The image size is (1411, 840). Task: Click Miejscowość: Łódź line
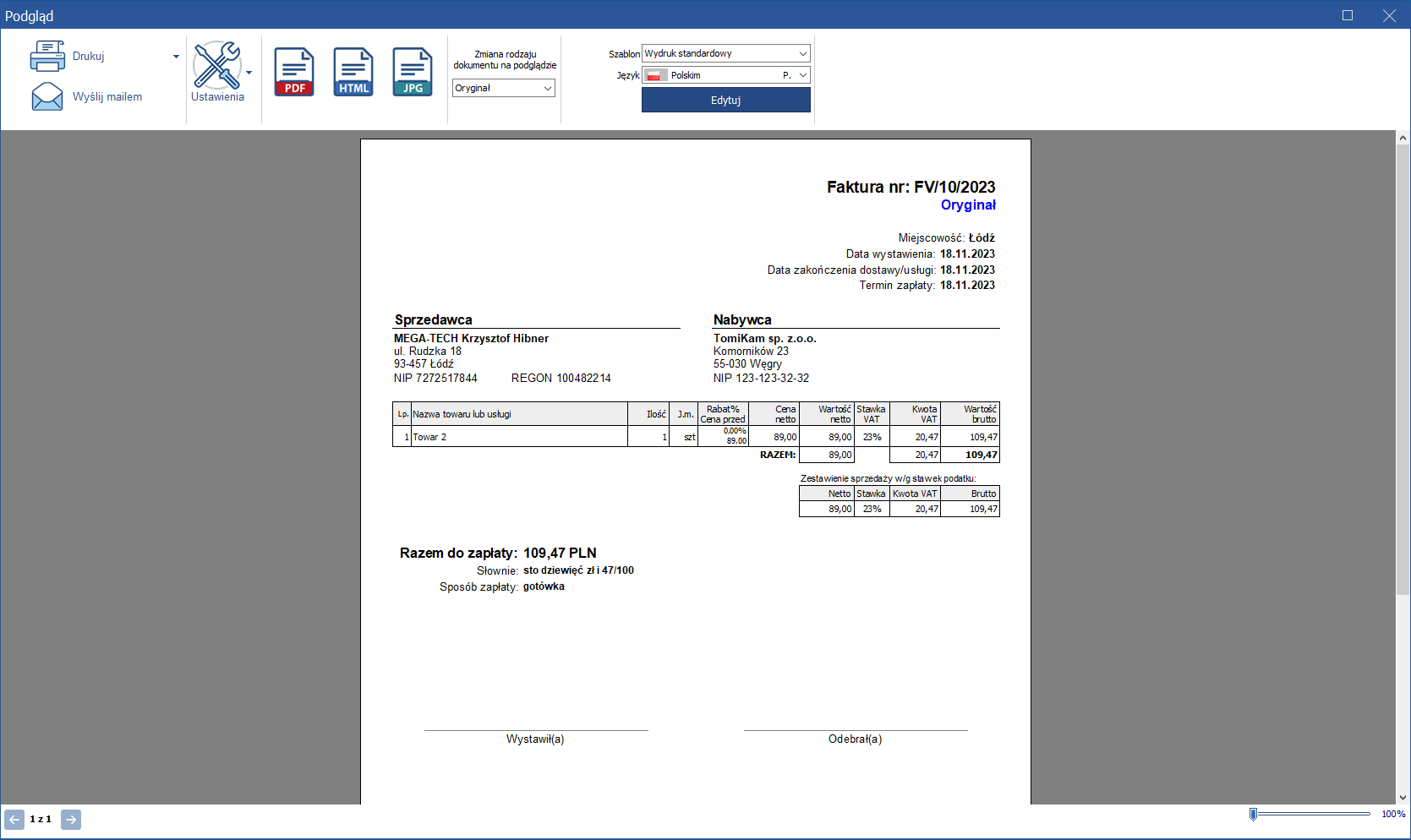pyautogui.click(x=947, y=238)
